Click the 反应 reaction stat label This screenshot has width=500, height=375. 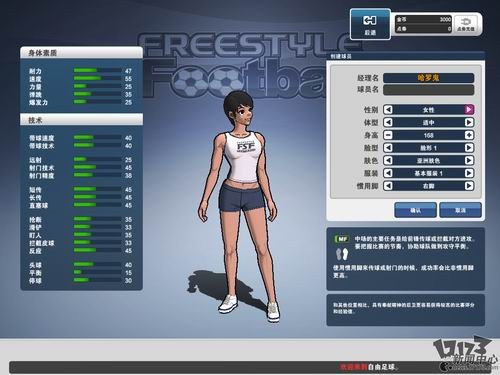(35, 251)
